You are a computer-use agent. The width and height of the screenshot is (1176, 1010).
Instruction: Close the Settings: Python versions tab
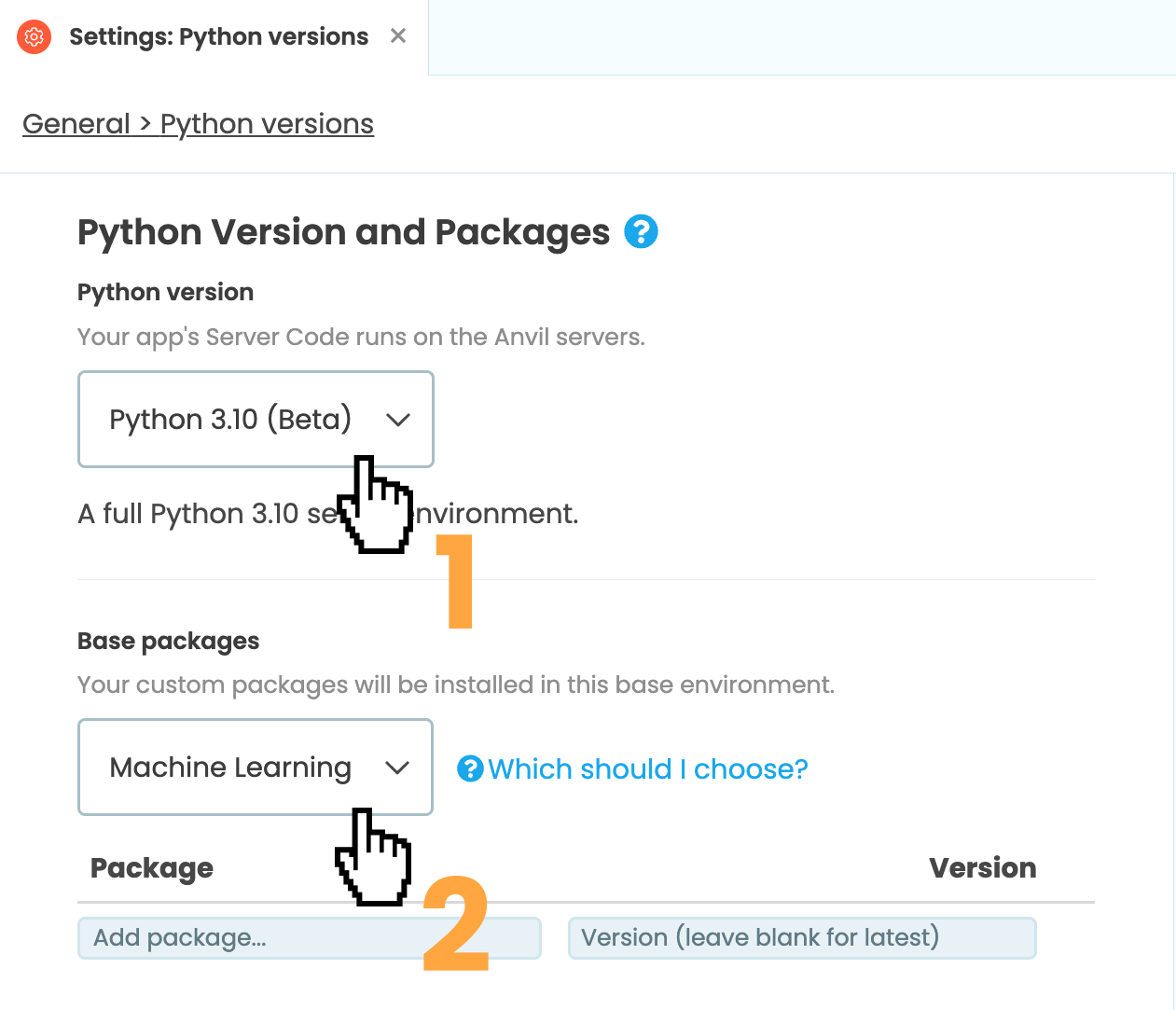tap(398, 35)
